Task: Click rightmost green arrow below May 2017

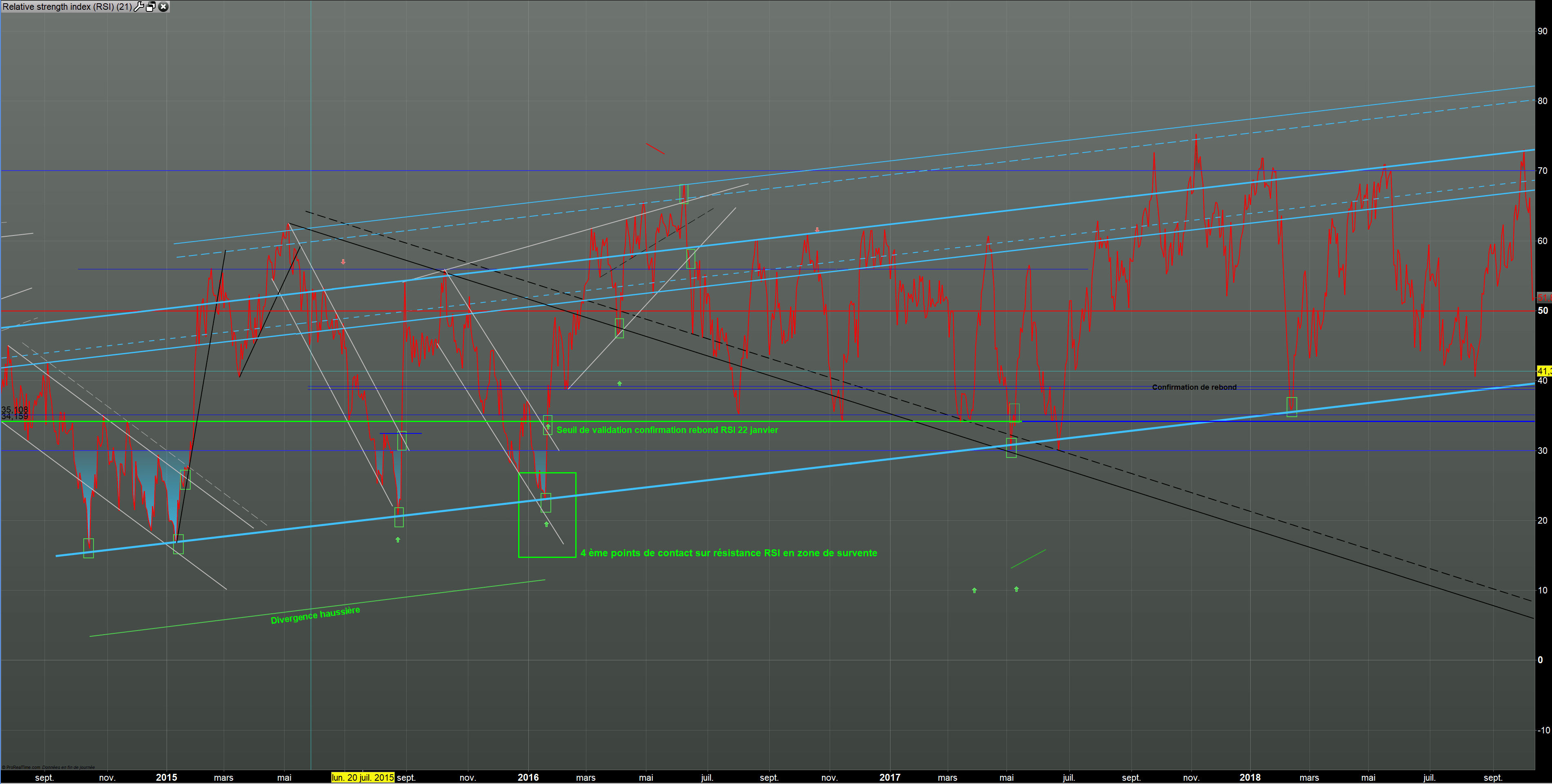Action: (x=1016, y=589)
